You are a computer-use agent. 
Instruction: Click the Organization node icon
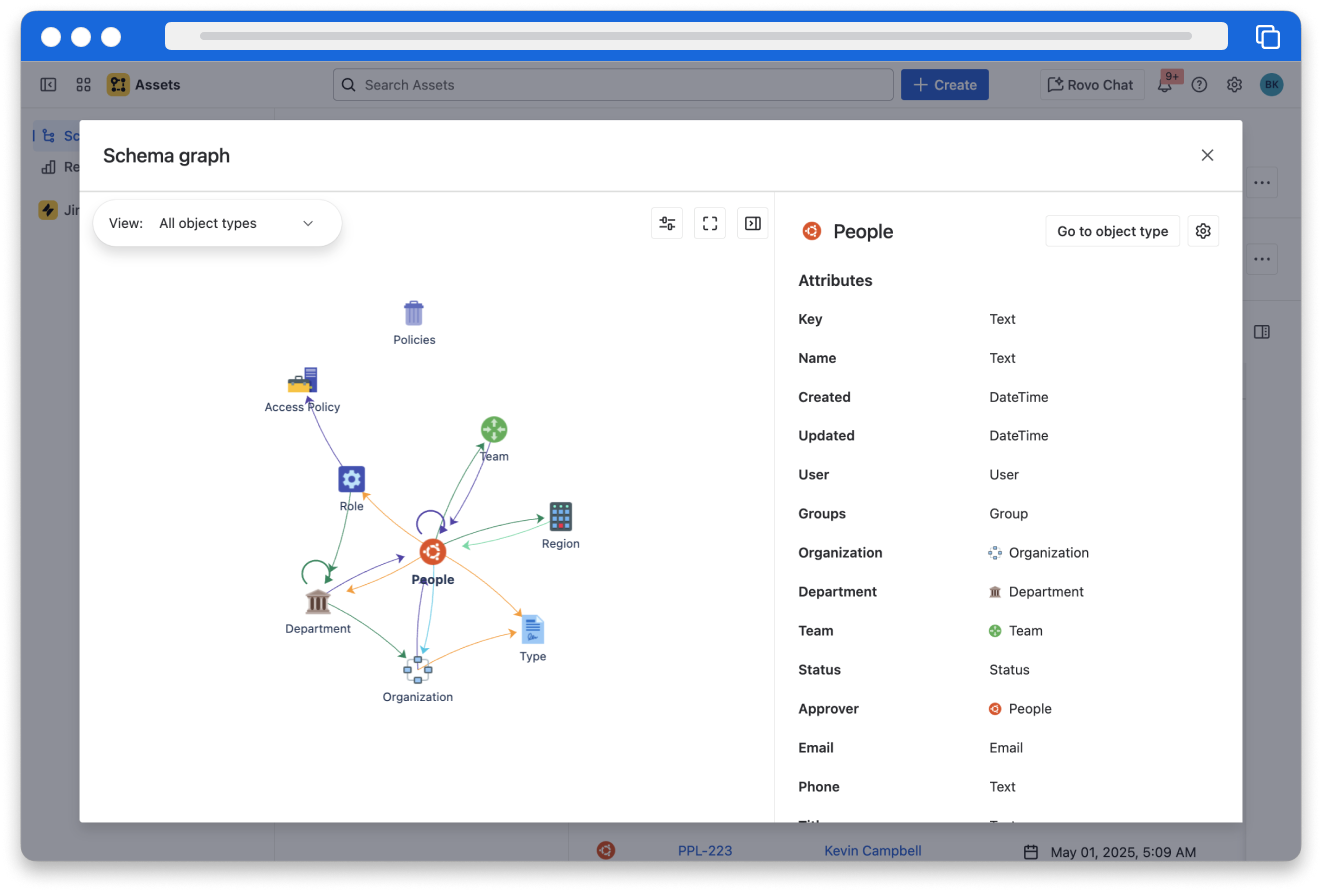point(417,669)
